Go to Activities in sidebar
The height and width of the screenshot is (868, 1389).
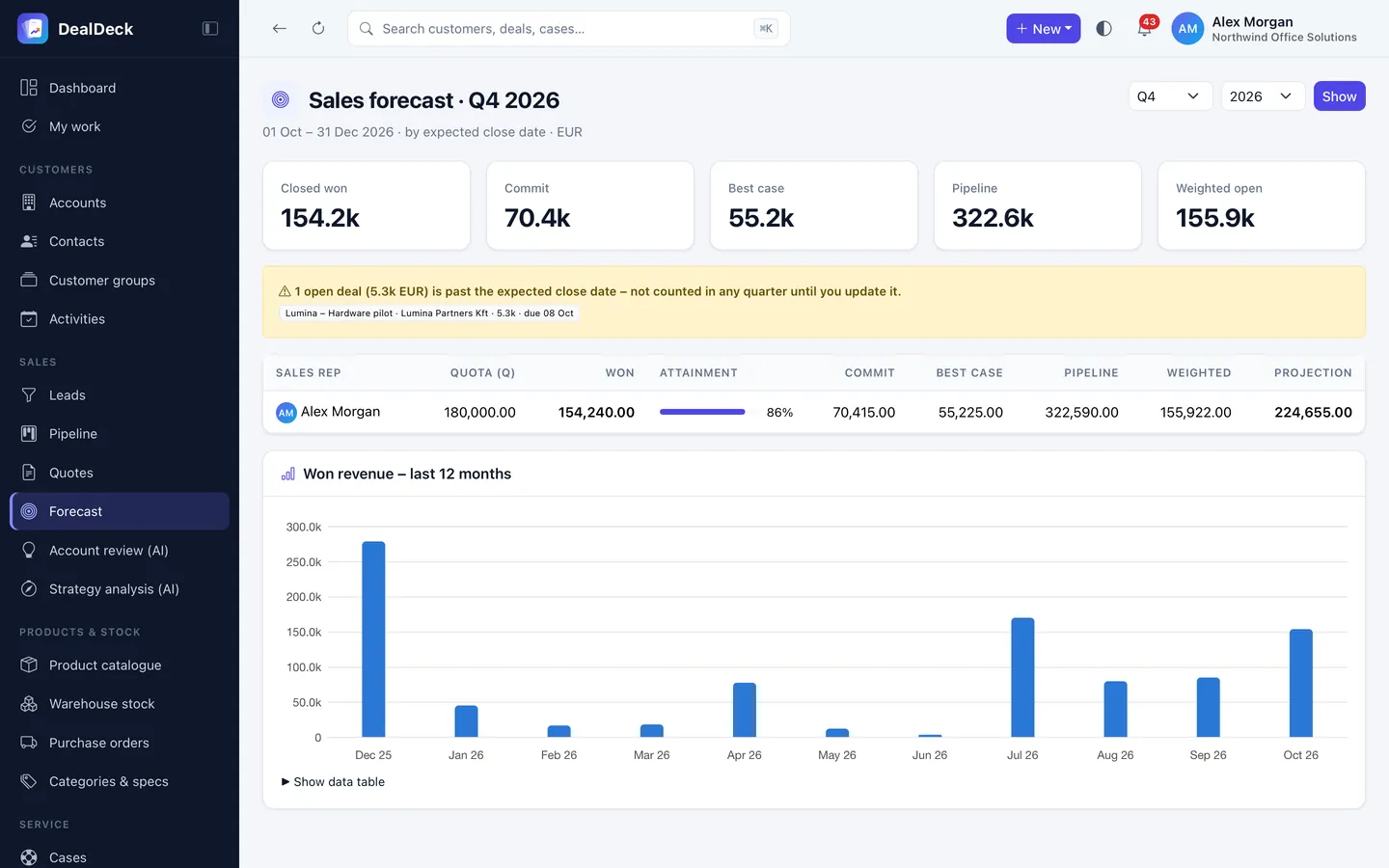120,319
